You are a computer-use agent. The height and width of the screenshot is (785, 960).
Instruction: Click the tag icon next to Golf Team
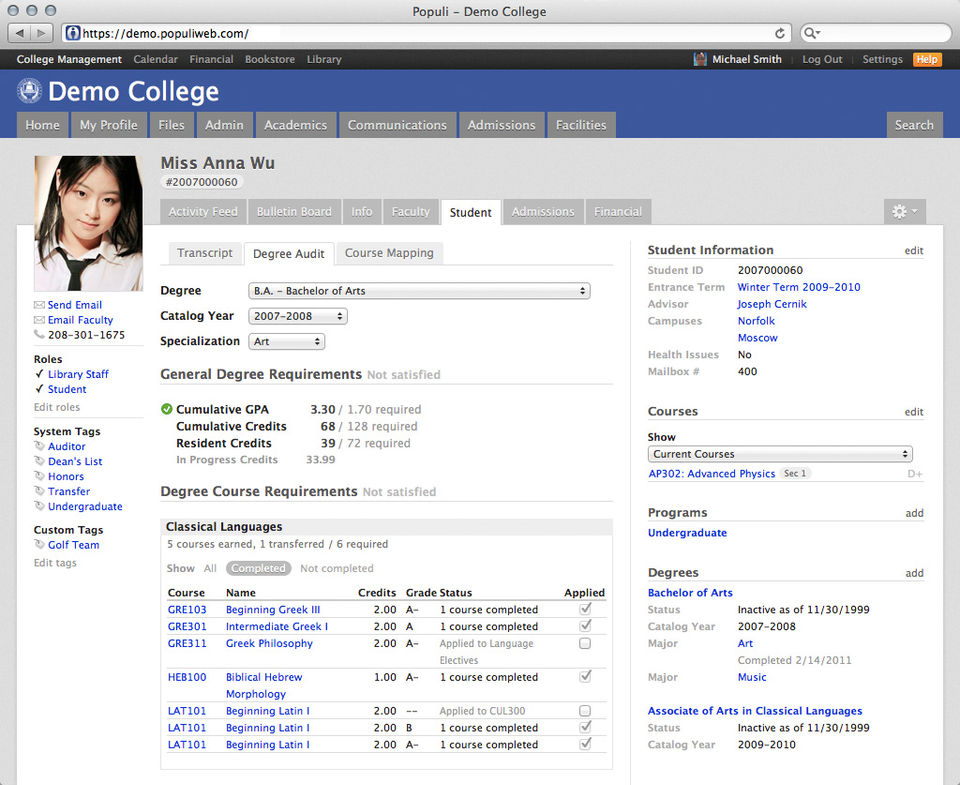[39, 545]
